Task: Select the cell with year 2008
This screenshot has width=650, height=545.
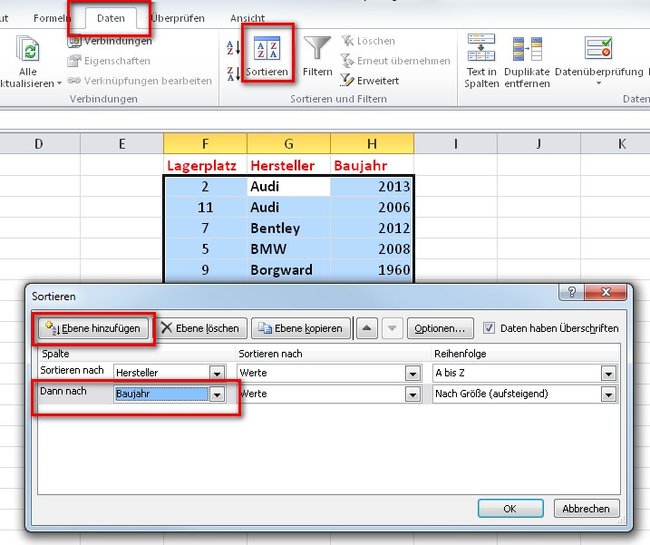Action: tap(372, 249)
